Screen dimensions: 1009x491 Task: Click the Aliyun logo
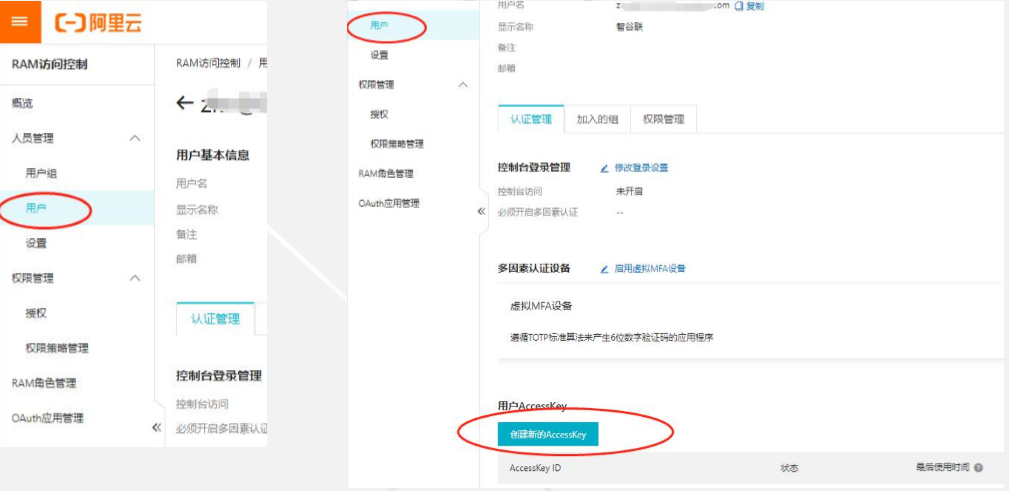(x=98, y=23)
